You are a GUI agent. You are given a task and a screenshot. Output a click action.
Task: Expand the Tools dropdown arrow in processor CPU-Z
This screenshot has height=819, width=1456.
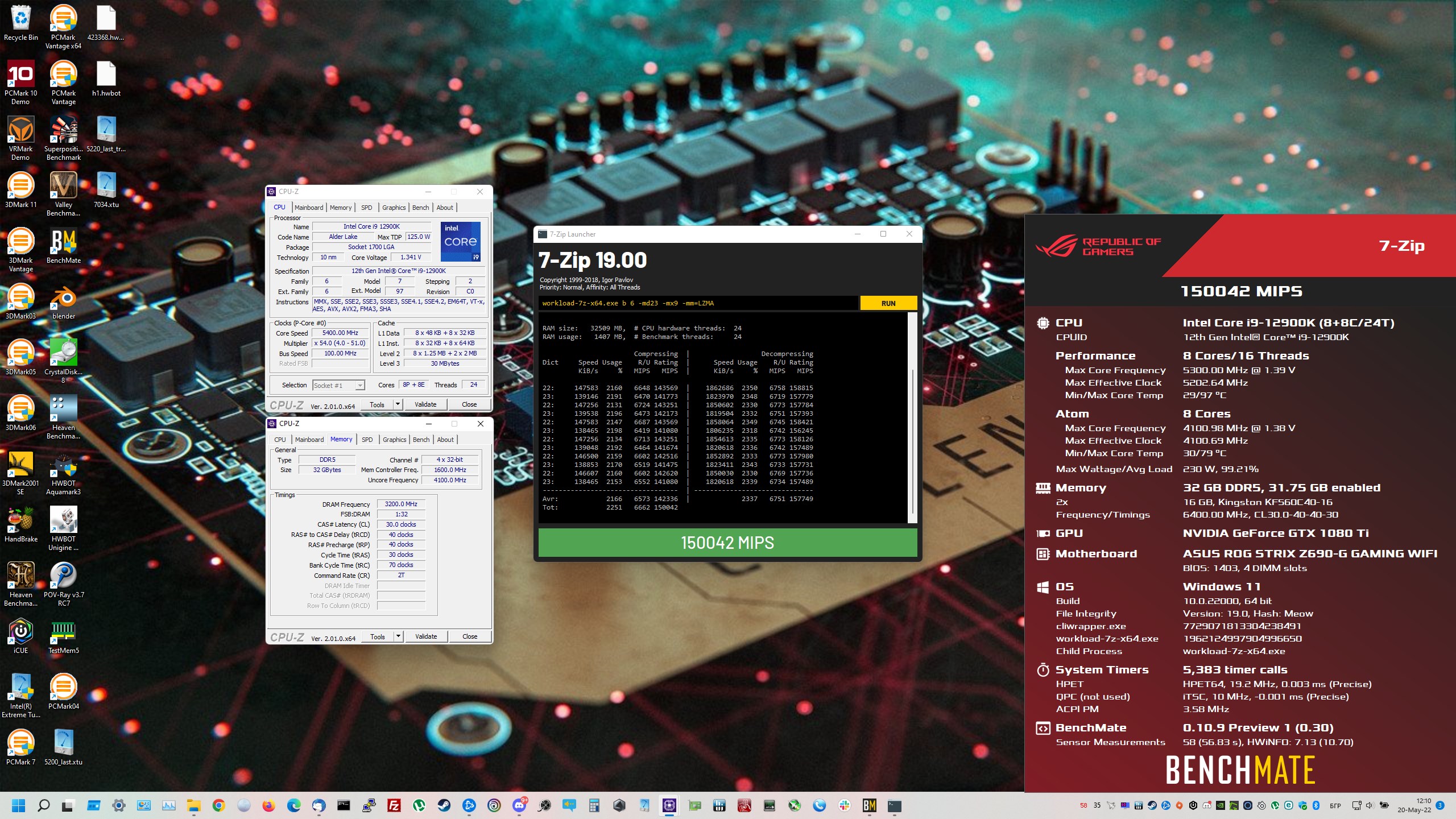398,404
